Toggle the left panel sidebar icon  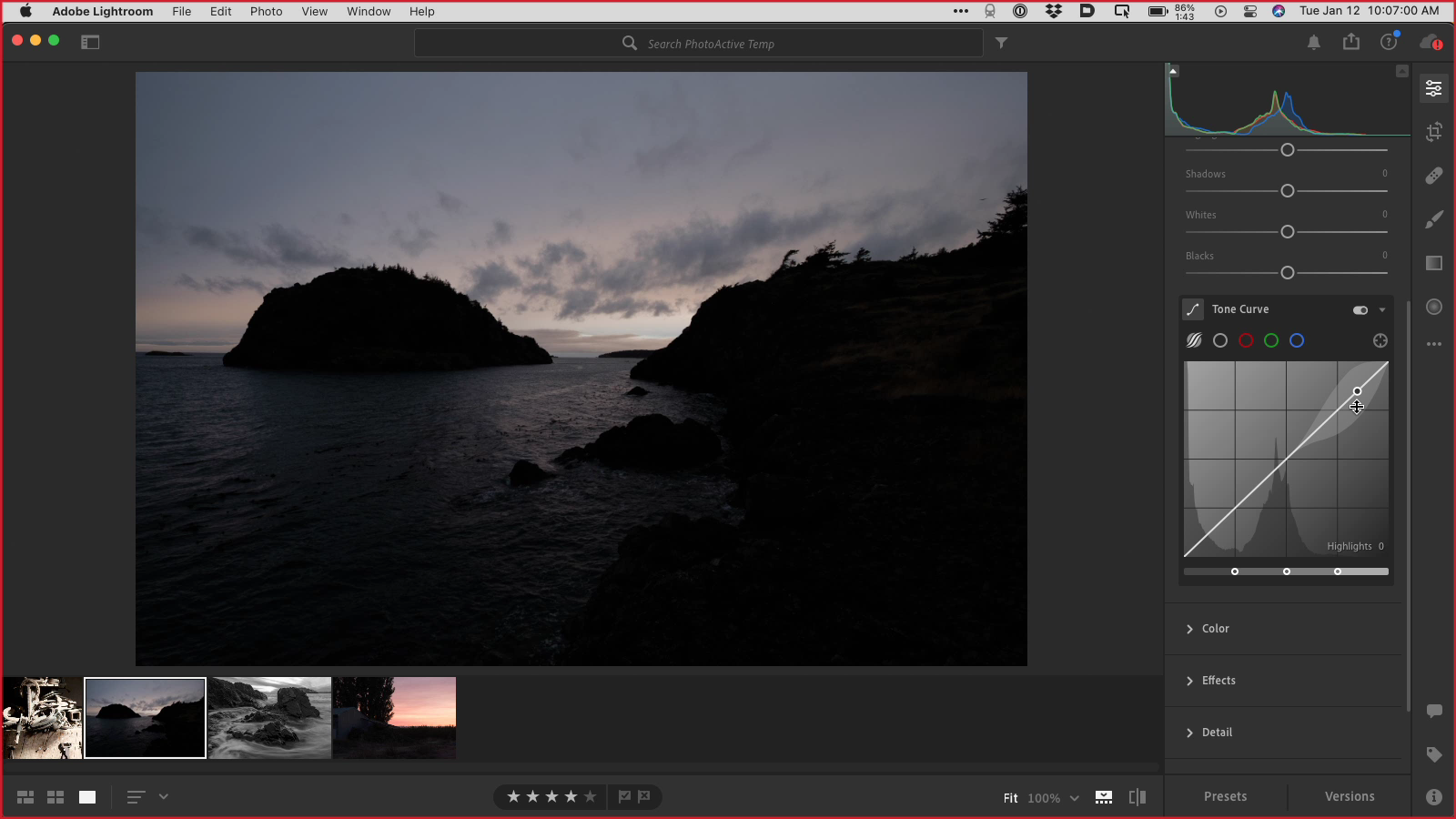tap(90, 42)
